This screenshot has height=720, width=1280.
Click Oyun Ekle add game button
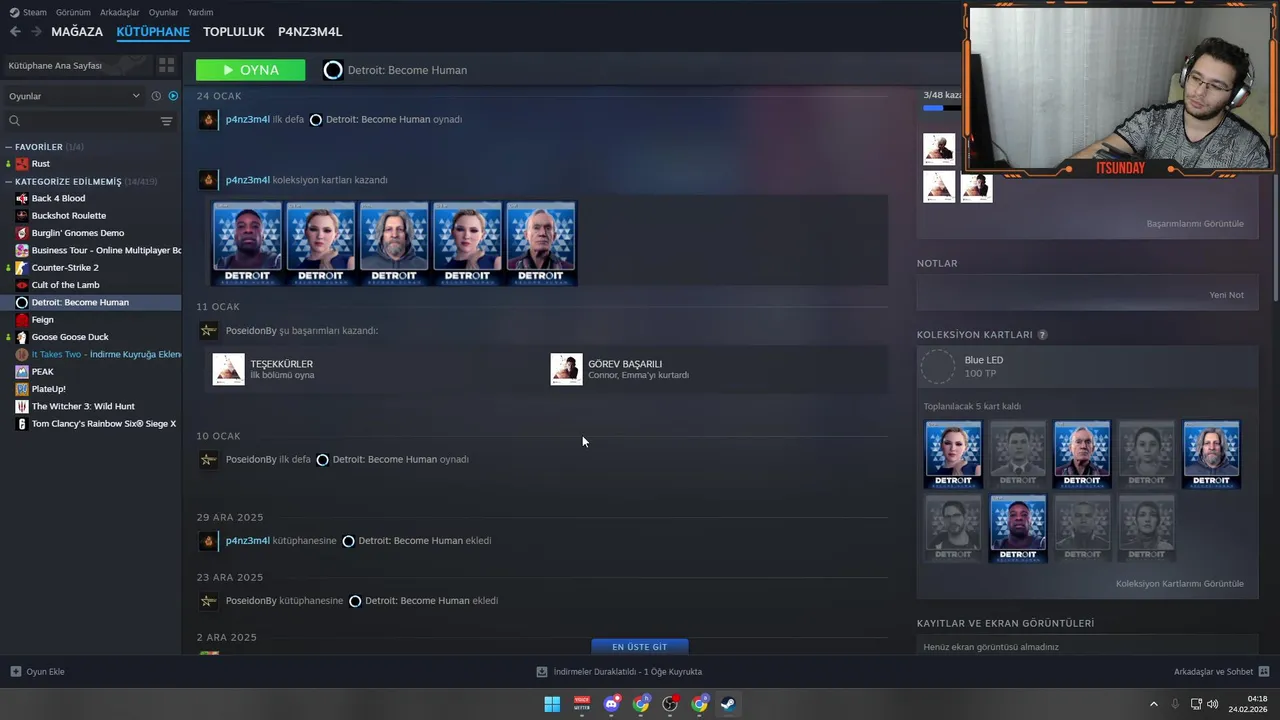click(38, 672)
